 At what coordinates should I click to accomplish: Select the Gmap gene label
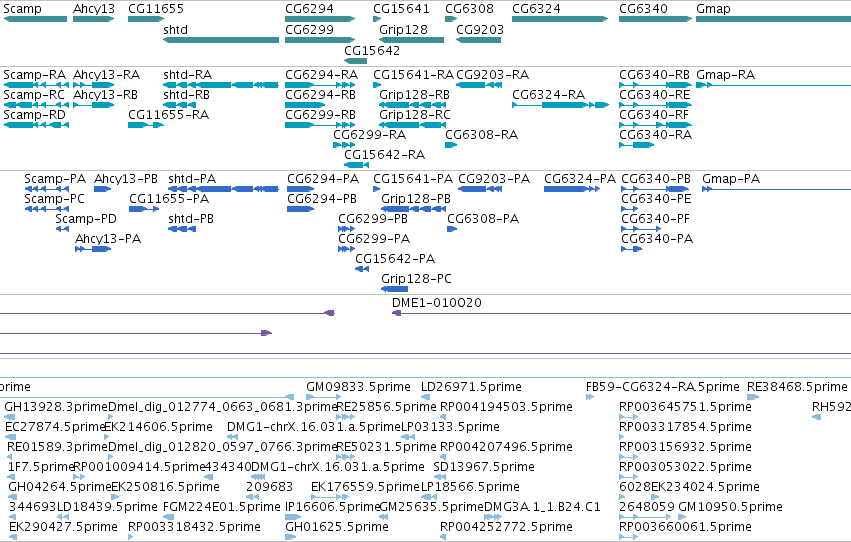(x=713, y=9)
